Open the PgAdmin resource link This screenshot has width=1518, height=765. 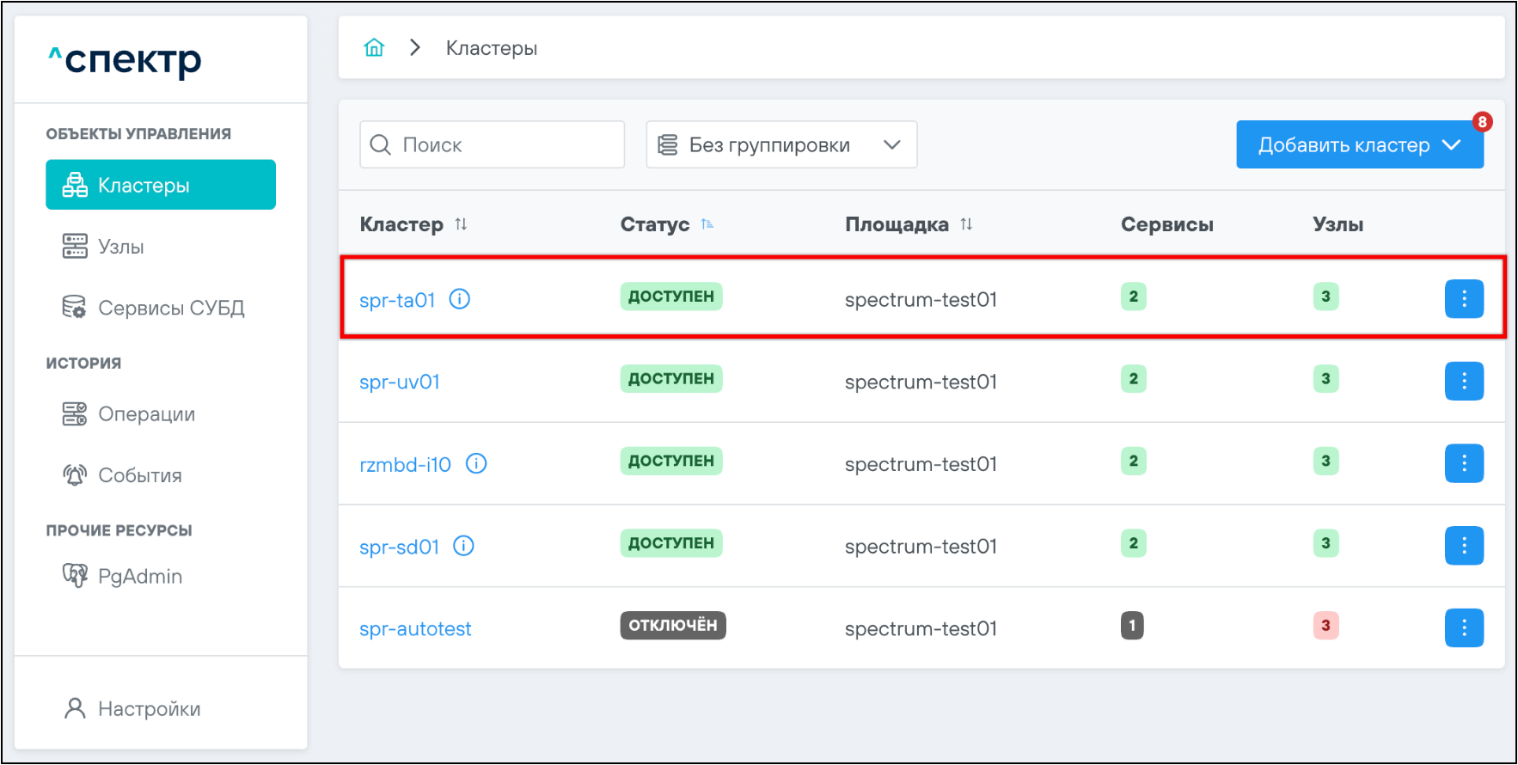pos(139,577)
